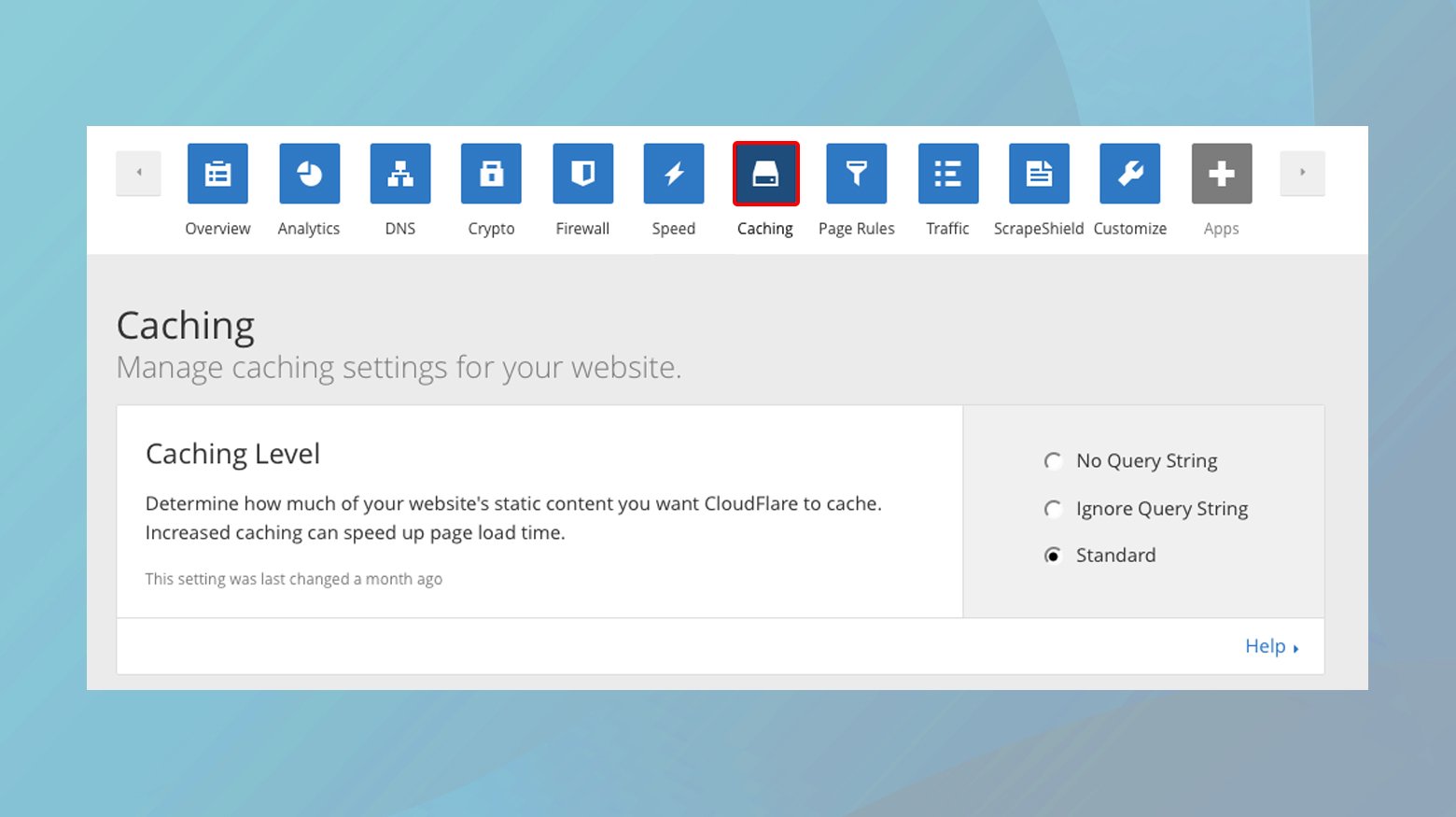The height and width of the screenshot is (817, 1456).
Task: Select the No Query String option
Action: pos(1054,460)
